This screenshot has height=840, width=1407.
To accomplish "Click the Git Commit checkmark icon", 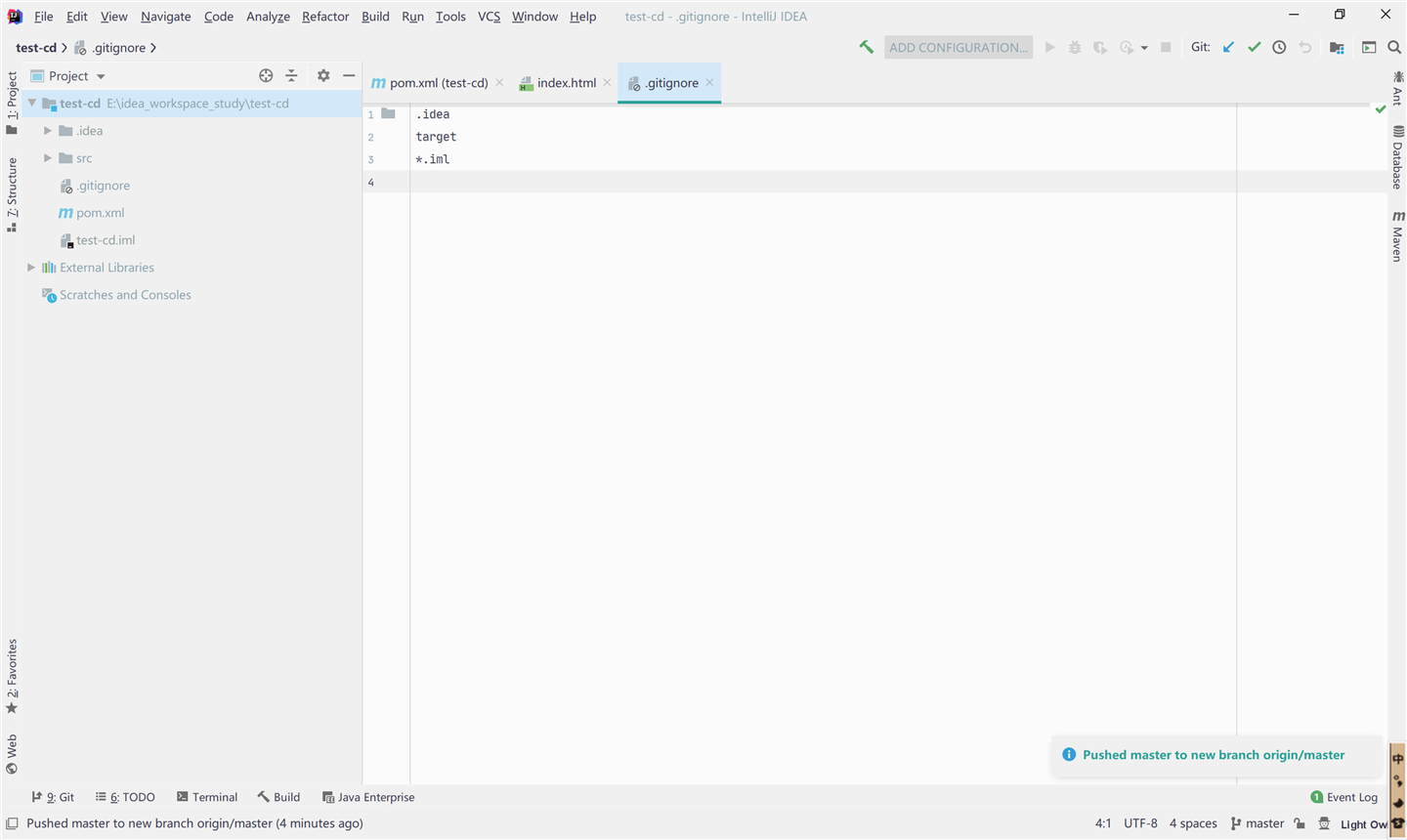I will click(1254, 47).
